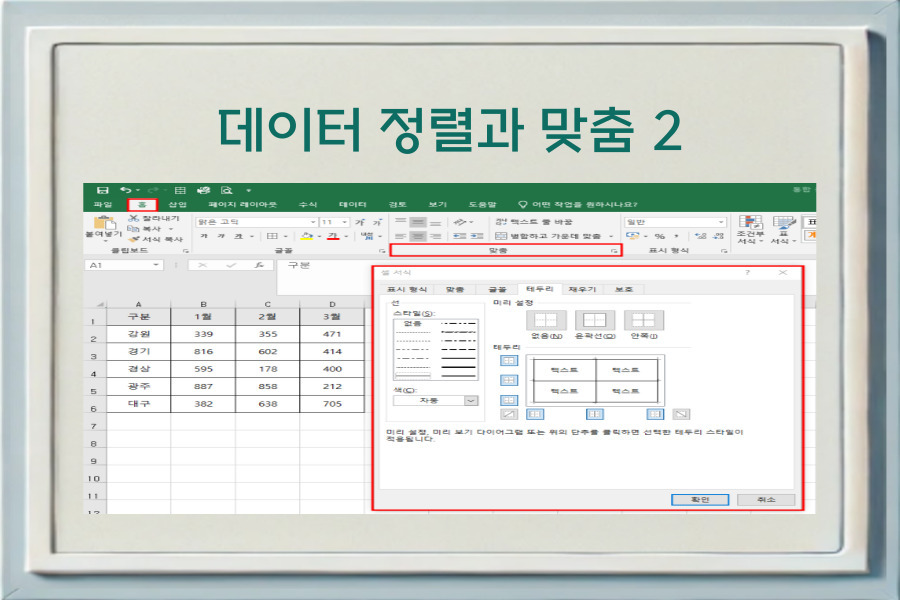Switch to the Number Format dialog tab
The width and height of the screenshot is (900, 600).
tap(406, 289)
